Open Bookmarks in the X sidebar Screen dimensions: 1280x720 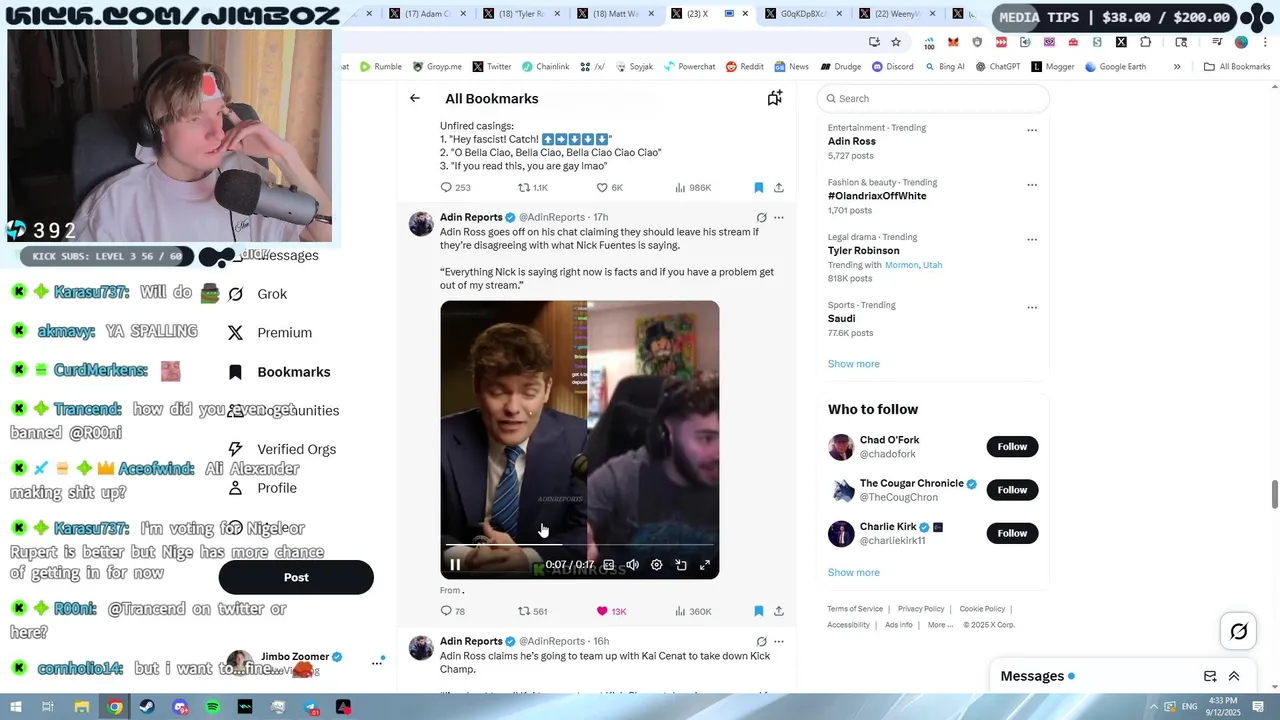point(280,372)
